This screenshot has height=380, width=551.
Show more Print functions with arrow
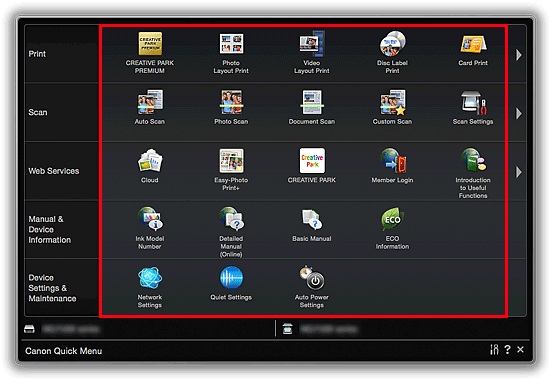[x=519, y=55]
